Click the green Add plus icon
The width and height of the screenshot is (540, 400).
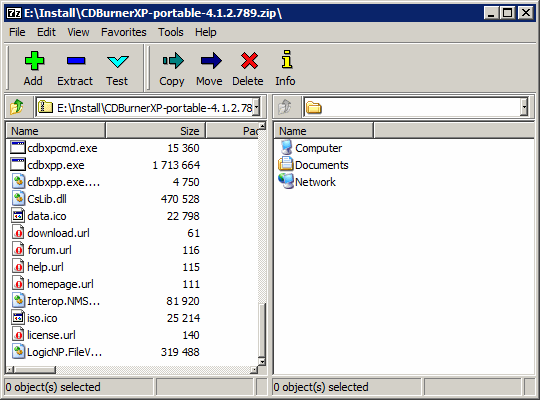point(34,61)
